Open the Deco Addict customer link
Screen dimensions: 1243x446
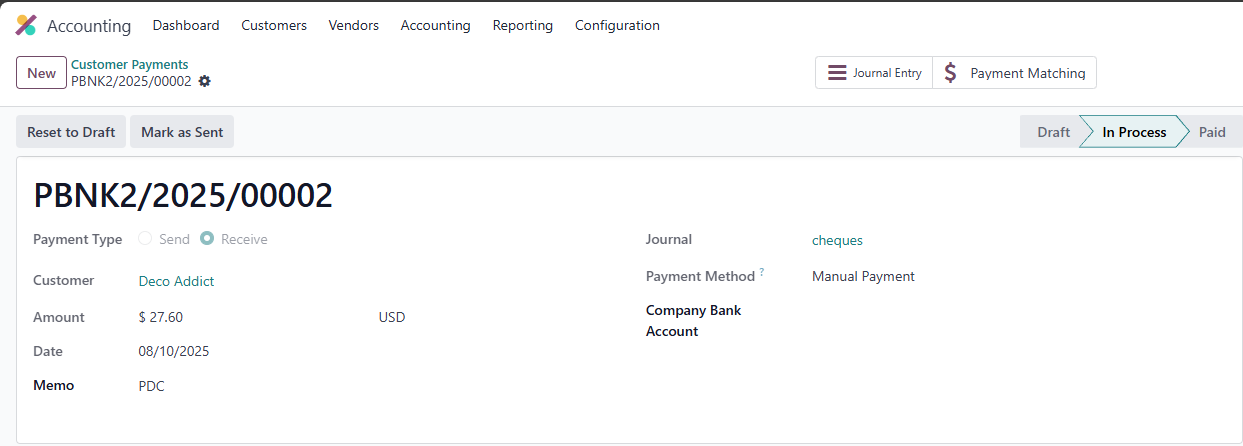[176, 281]
